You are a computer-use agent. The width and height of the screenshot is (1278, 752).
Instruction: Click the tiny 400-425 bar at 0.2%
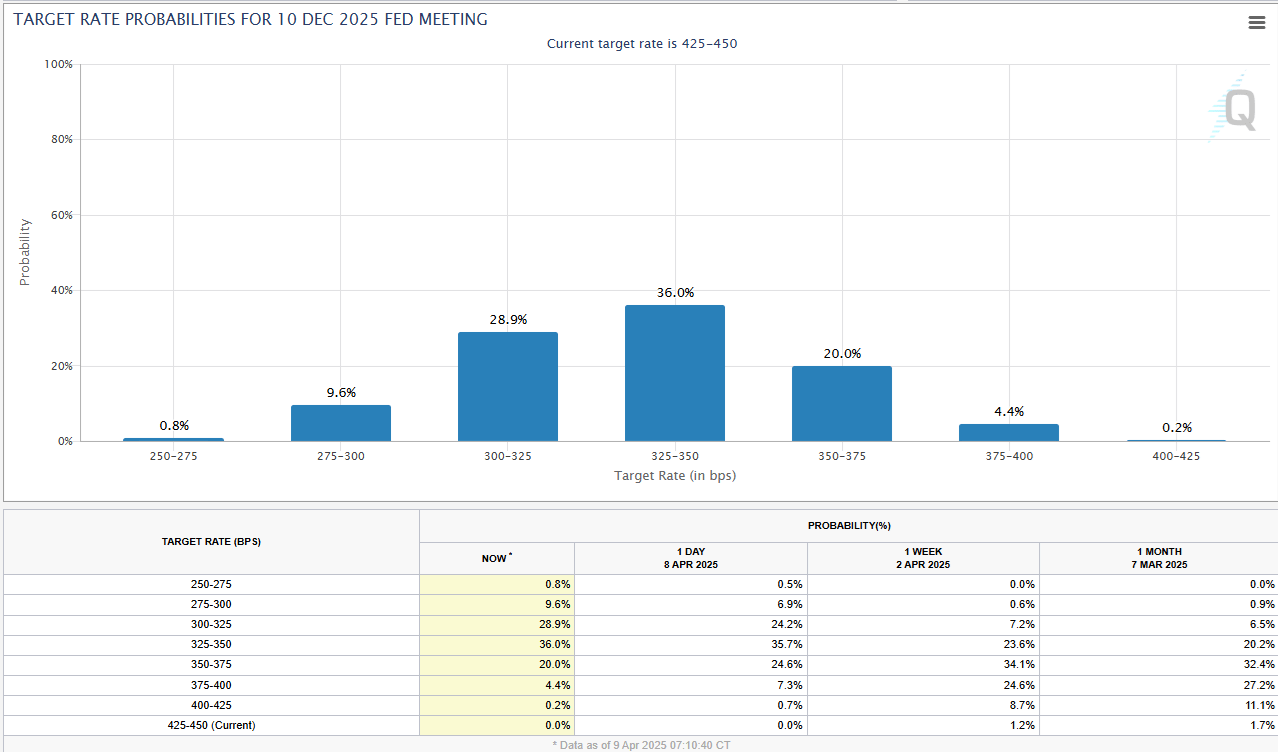[1175, 440]
